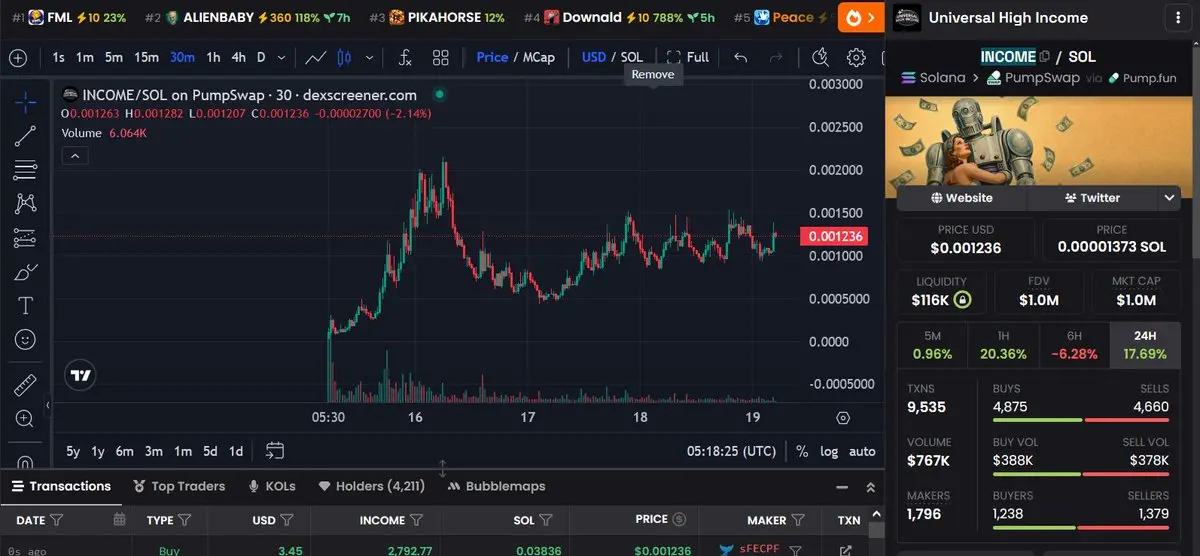This screenshot has width=1200, height=556.
Task: Toggle Full screen chart mode
Action: click(687, 57)
